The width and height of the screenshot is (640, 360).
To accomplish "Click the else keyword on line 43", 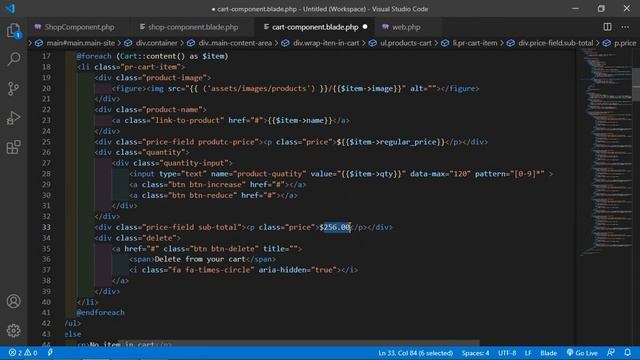I will [x=73, y=334].
